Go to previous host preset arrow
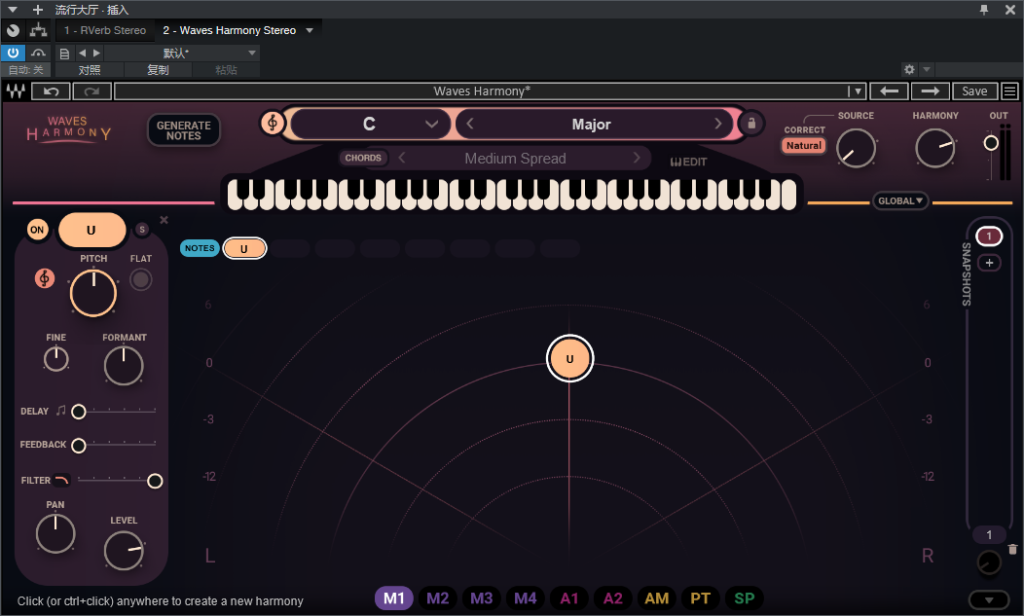 pyautogui.click(x=82, y=53)
